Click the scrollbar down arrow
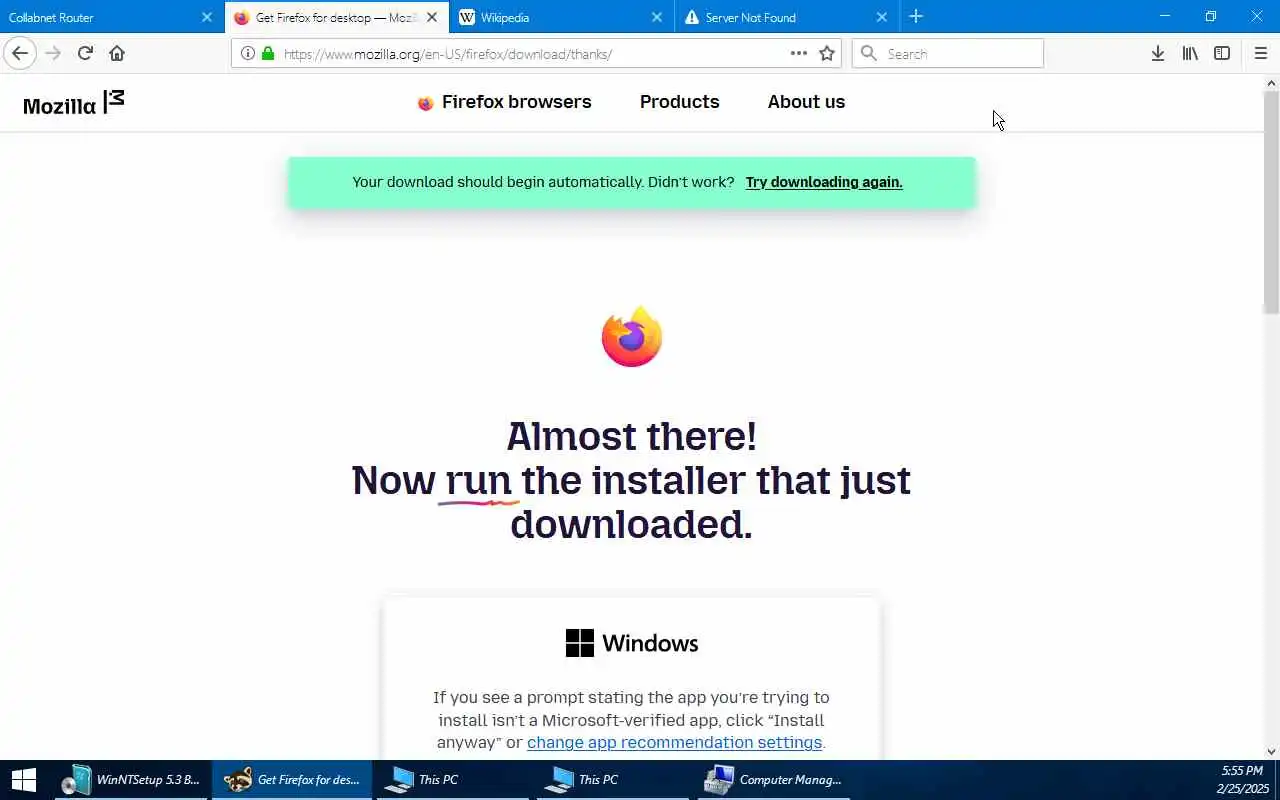Viewport: 1280px width, 800px height. 1271,752
